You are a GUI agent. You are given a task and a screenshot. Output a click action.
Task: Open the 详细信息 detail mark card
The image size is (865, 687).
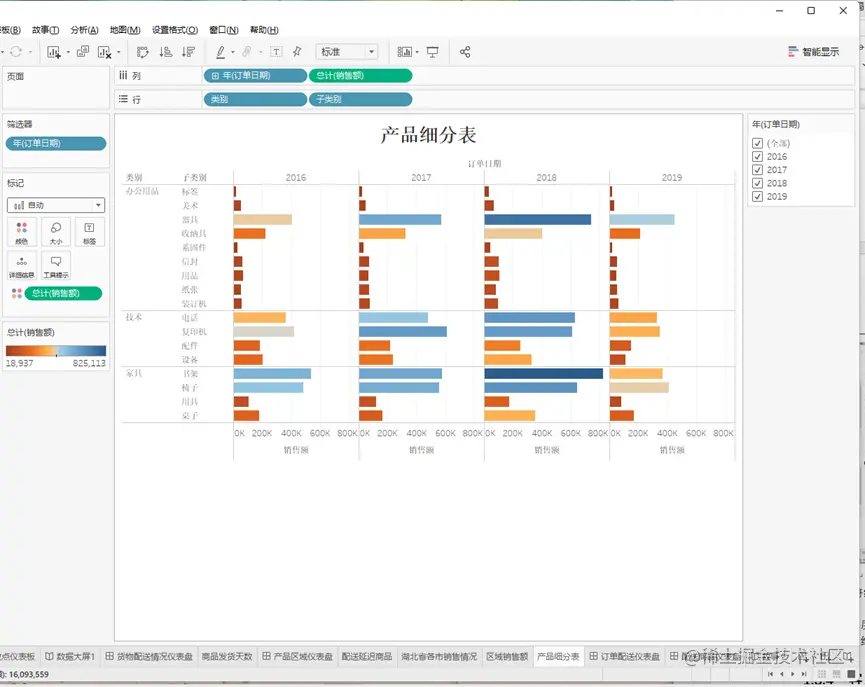click(22, 265)
